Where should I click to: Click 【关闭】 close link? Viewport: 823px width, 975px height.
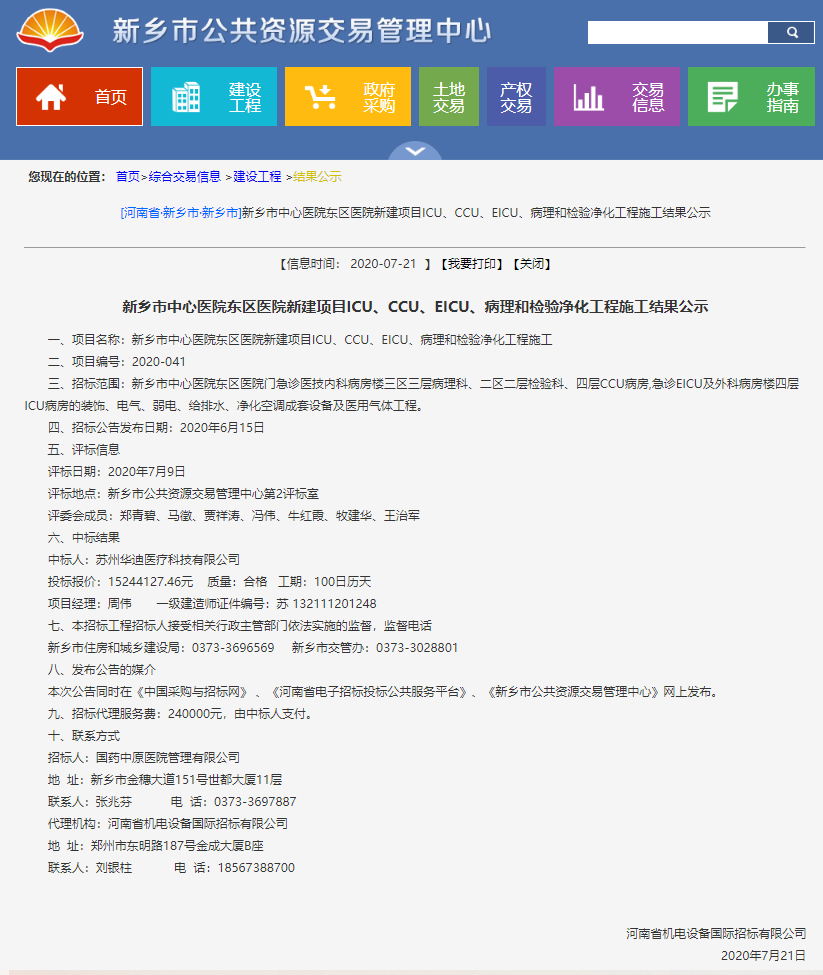point(532,264)
